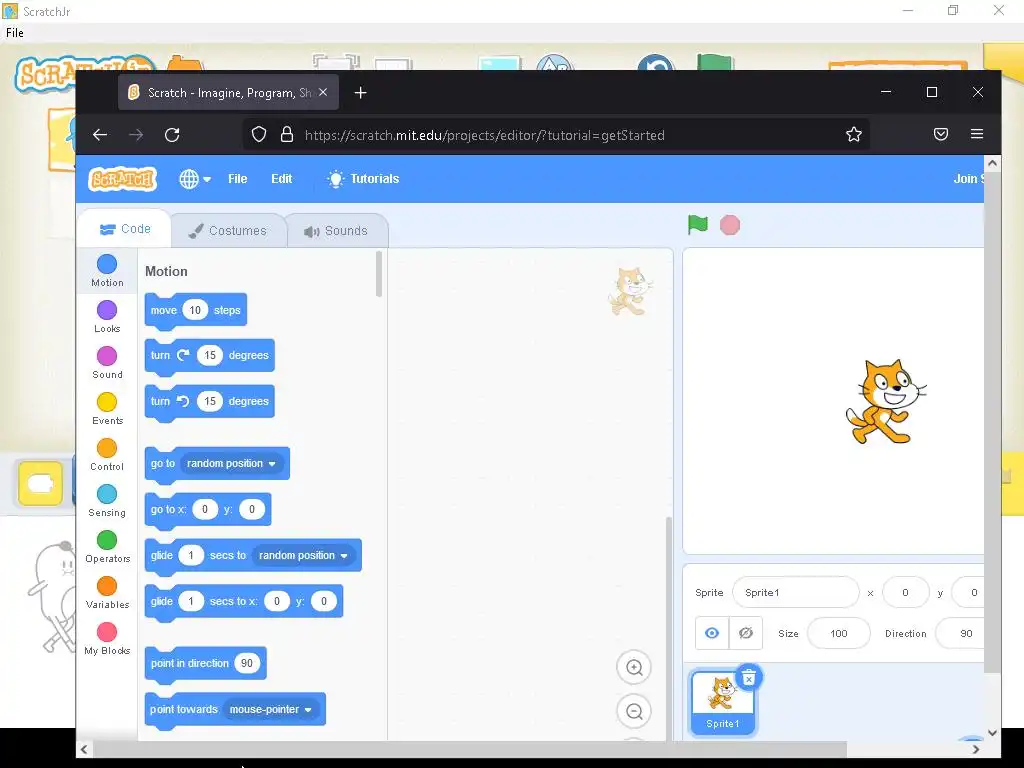Select the Motion block category
Viewport: 1024px width, 768px height.
[107, 270]
